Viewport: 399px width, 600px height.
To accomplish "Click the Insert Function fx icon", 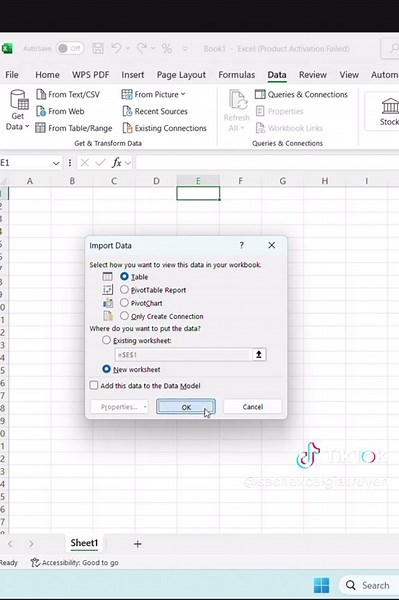I will click(x=117, y=163).
